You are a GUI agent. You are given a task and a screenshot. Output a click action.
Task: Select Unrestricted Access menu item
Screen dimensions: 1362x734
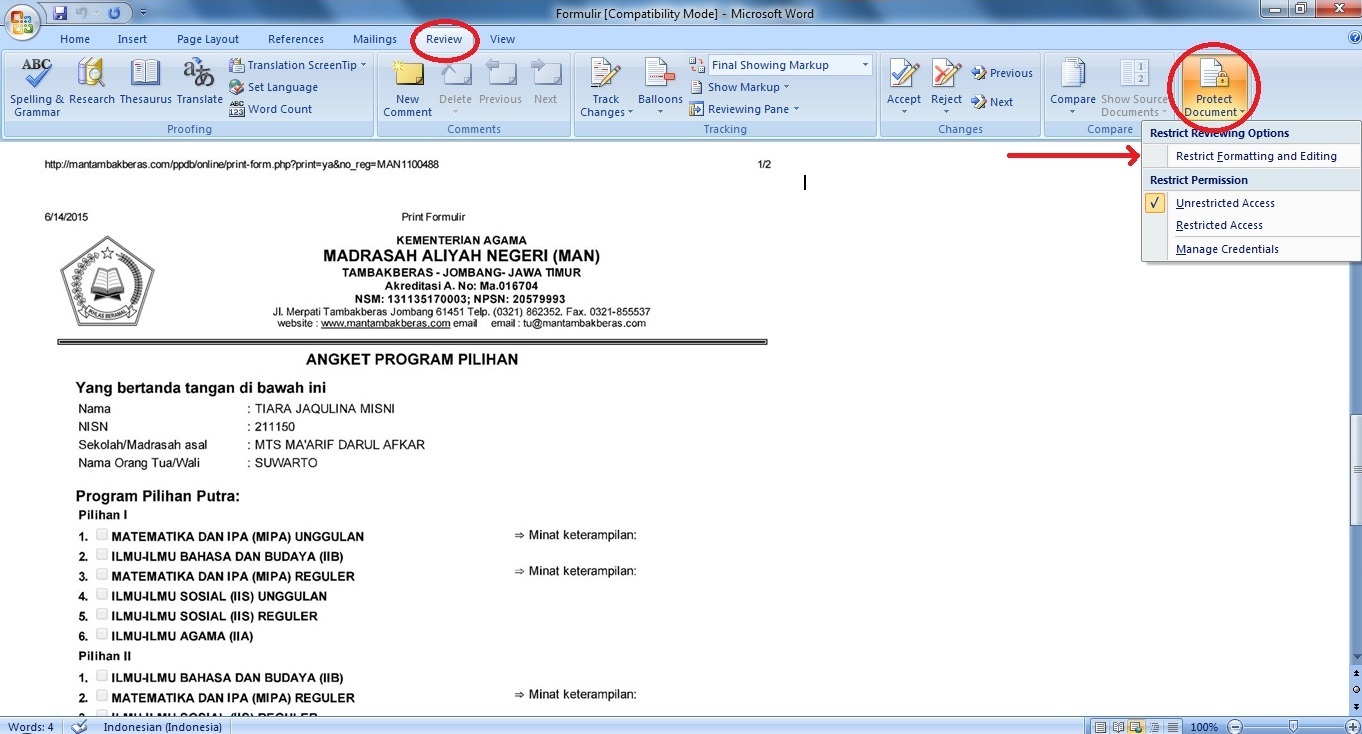click(x=1251, y=203)
